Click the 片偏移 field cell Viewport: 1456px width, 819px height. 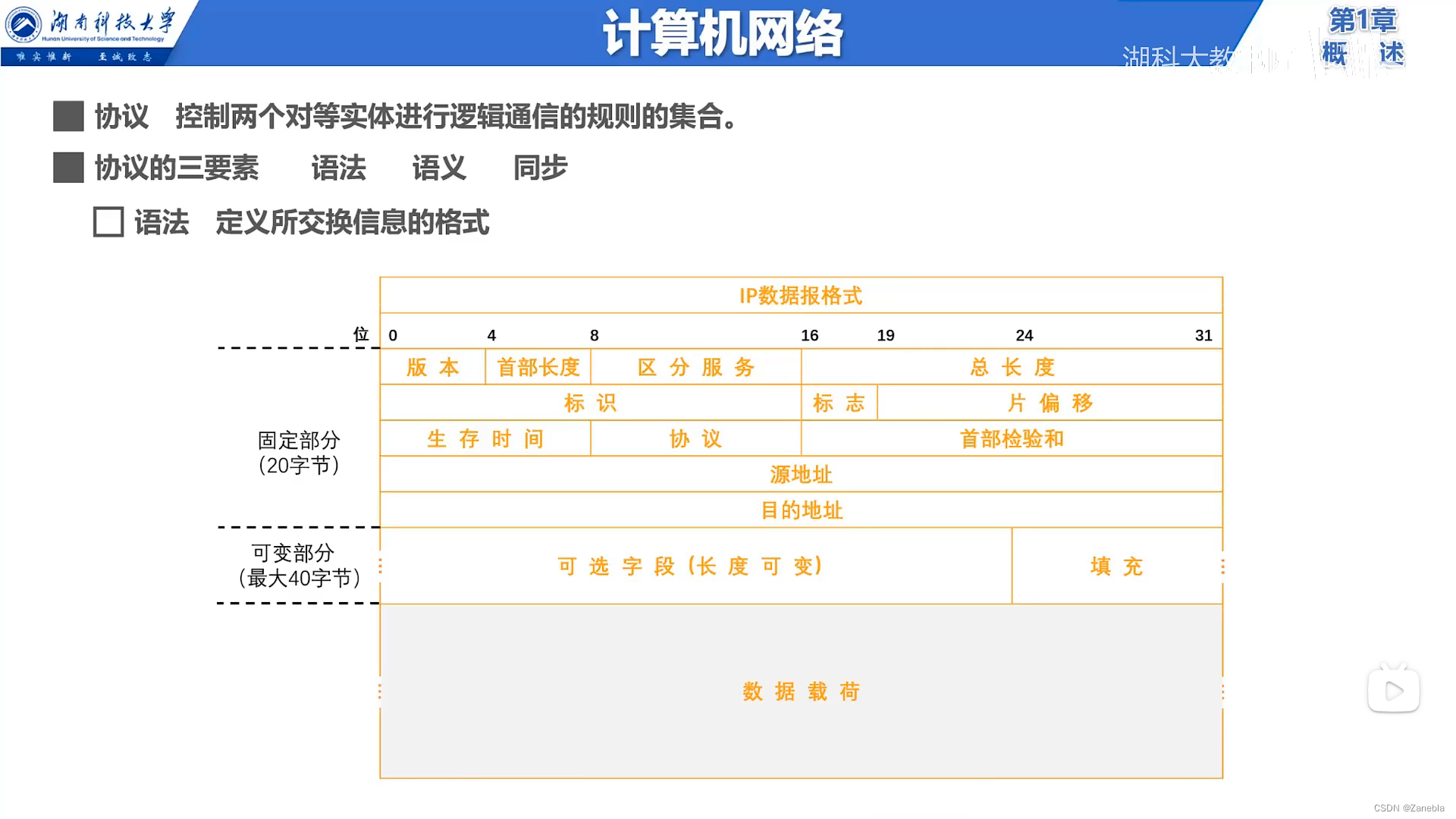click(1050, 403)
